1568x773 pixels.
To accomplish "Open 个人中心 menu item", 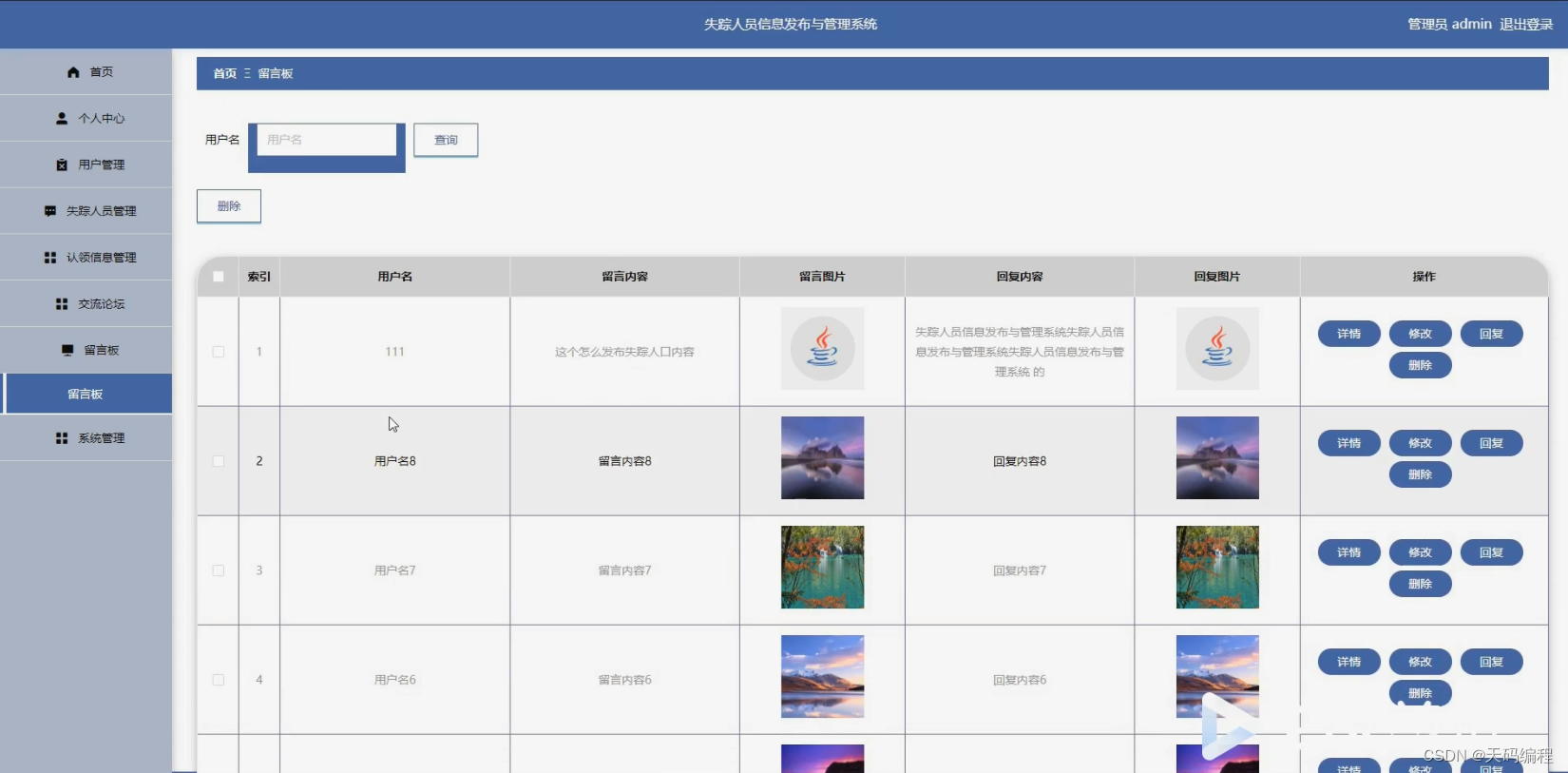I will coord(86,119).
